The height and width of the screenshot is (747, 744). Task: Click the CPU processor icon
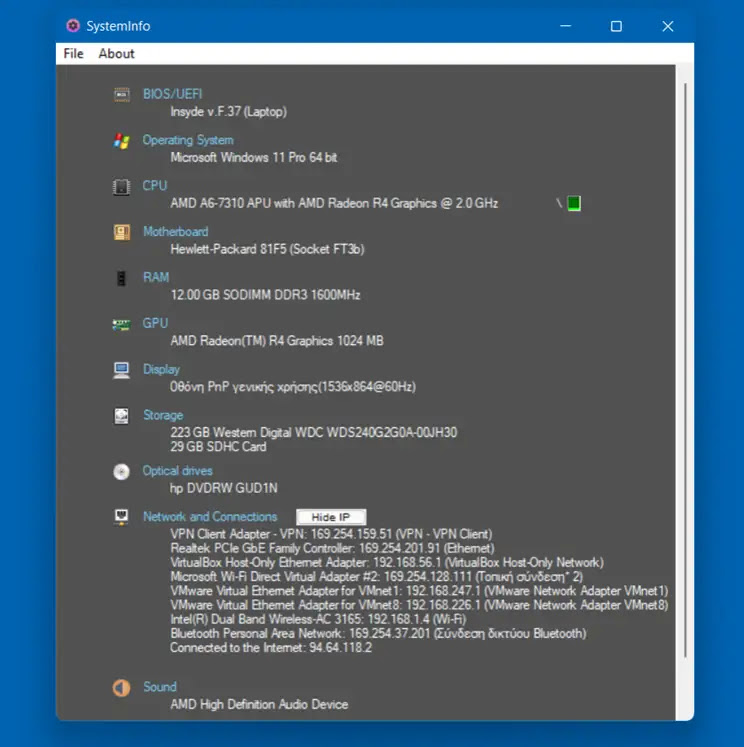tap(121, 187)
